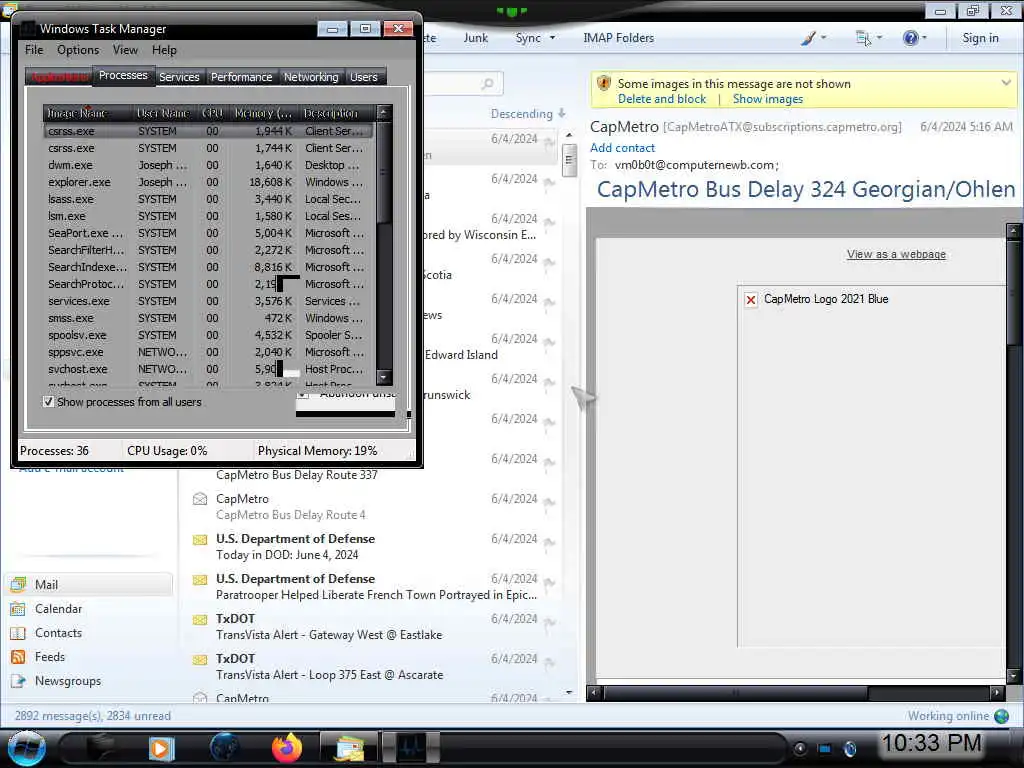Click the envelope icon for the Today in DOD message

[x=200, y=539]
